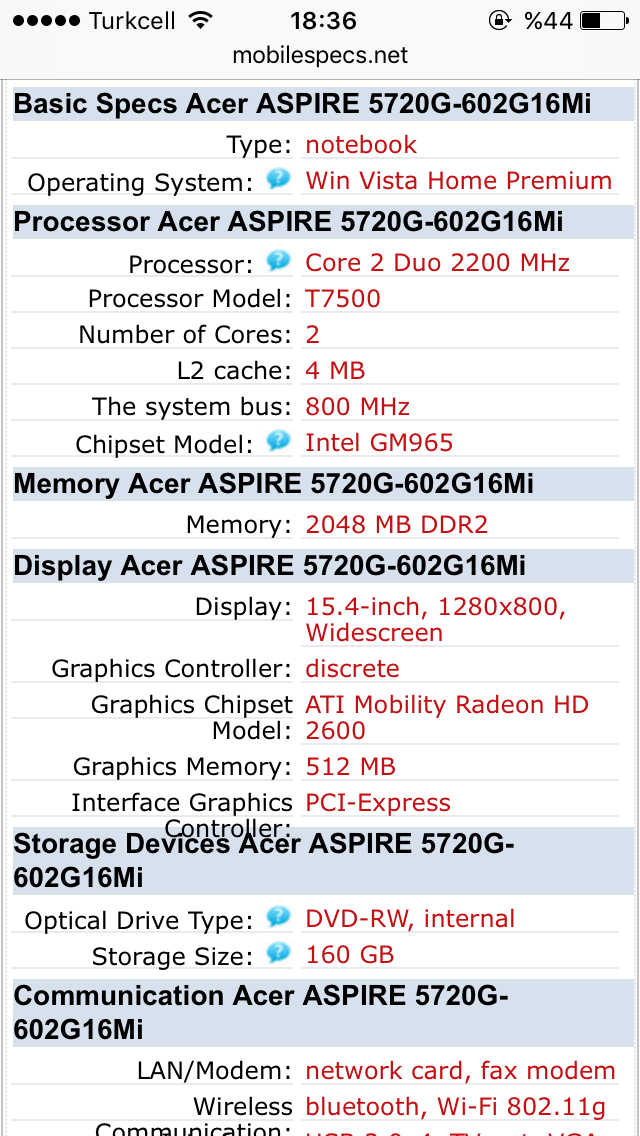Screen dimensions: 640x1136
Task: Click the notebook type link
Action: click(x=361, y=144)
